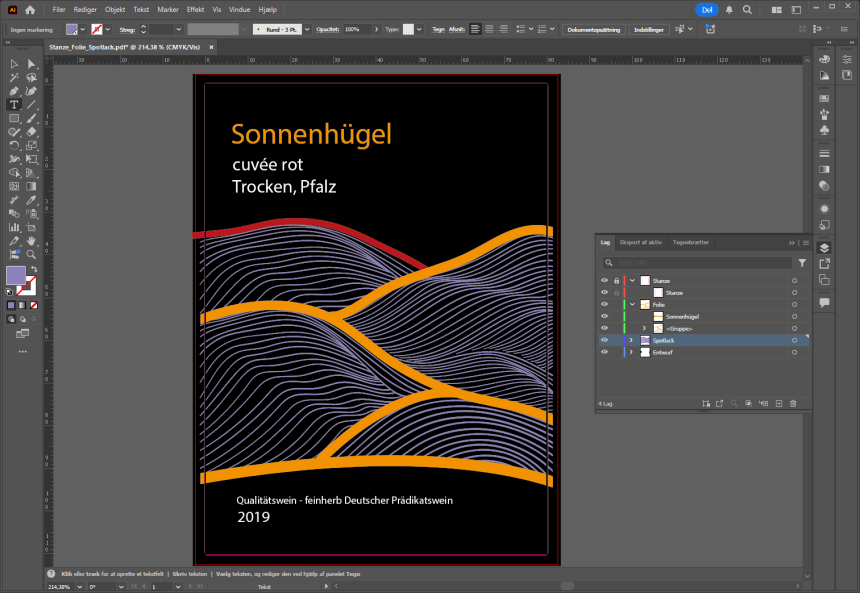860x593 pixels.
Task: Hide the Entwurf layer
Action: pos(604,352)
